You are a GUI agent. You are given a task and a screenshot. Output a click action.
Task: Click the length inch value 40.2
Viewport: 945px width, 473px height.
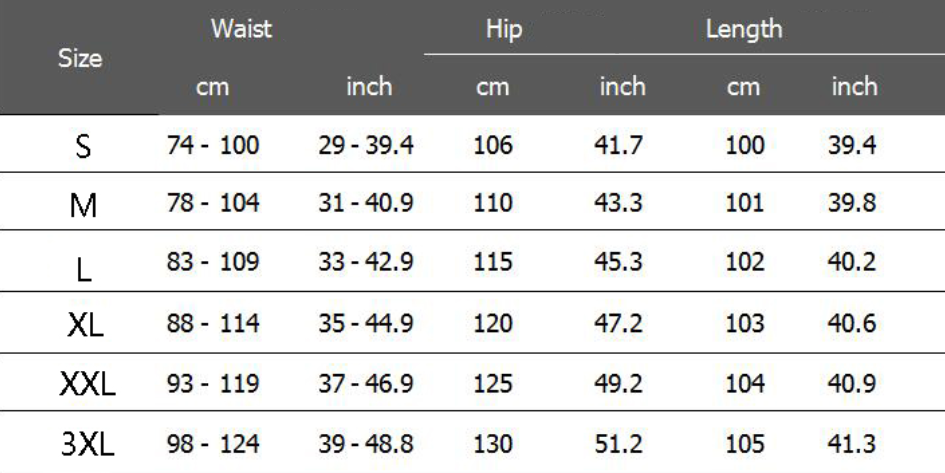click(852, 263)
